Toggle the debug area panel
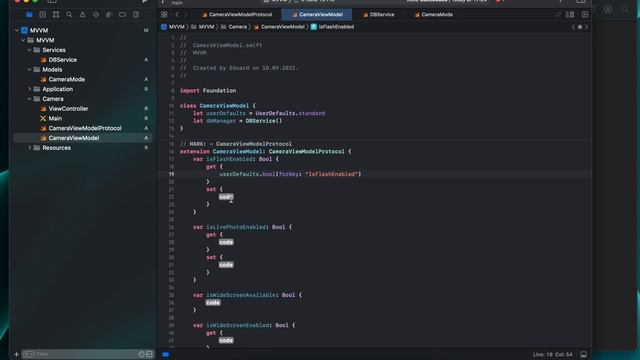 click(584, 354)
